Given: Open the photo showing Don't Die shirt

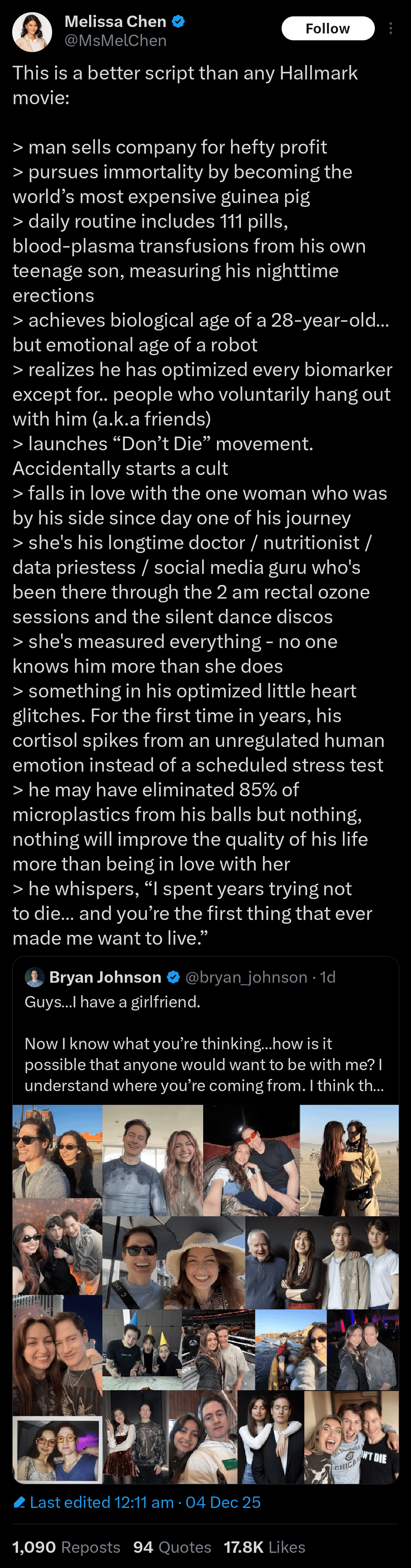Looking at the screenshot, I should tap(351, 1437).
